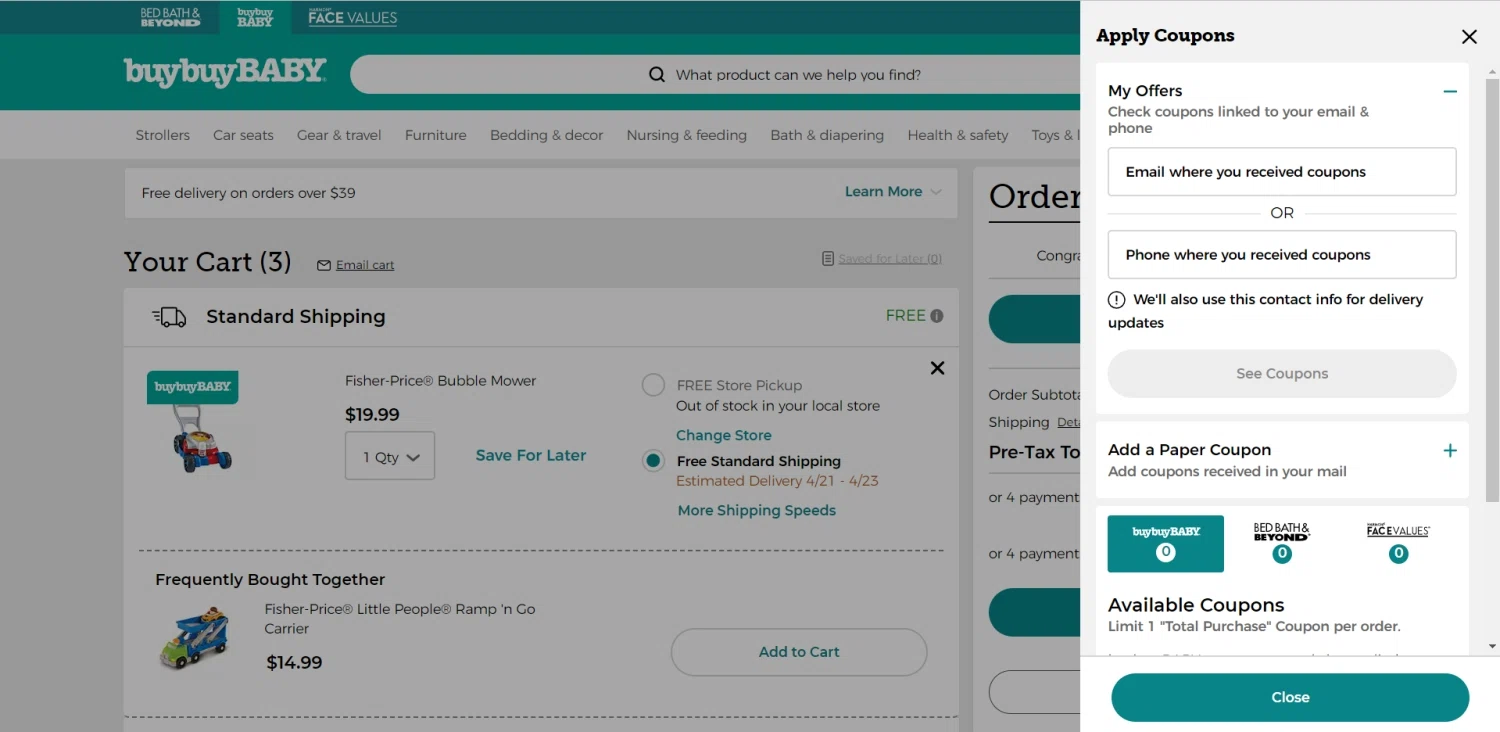Open the Car seats menu
Image resolution: width=1500 pixels, height=732 pixels.
pyautogui.click(x=243, y=135)
